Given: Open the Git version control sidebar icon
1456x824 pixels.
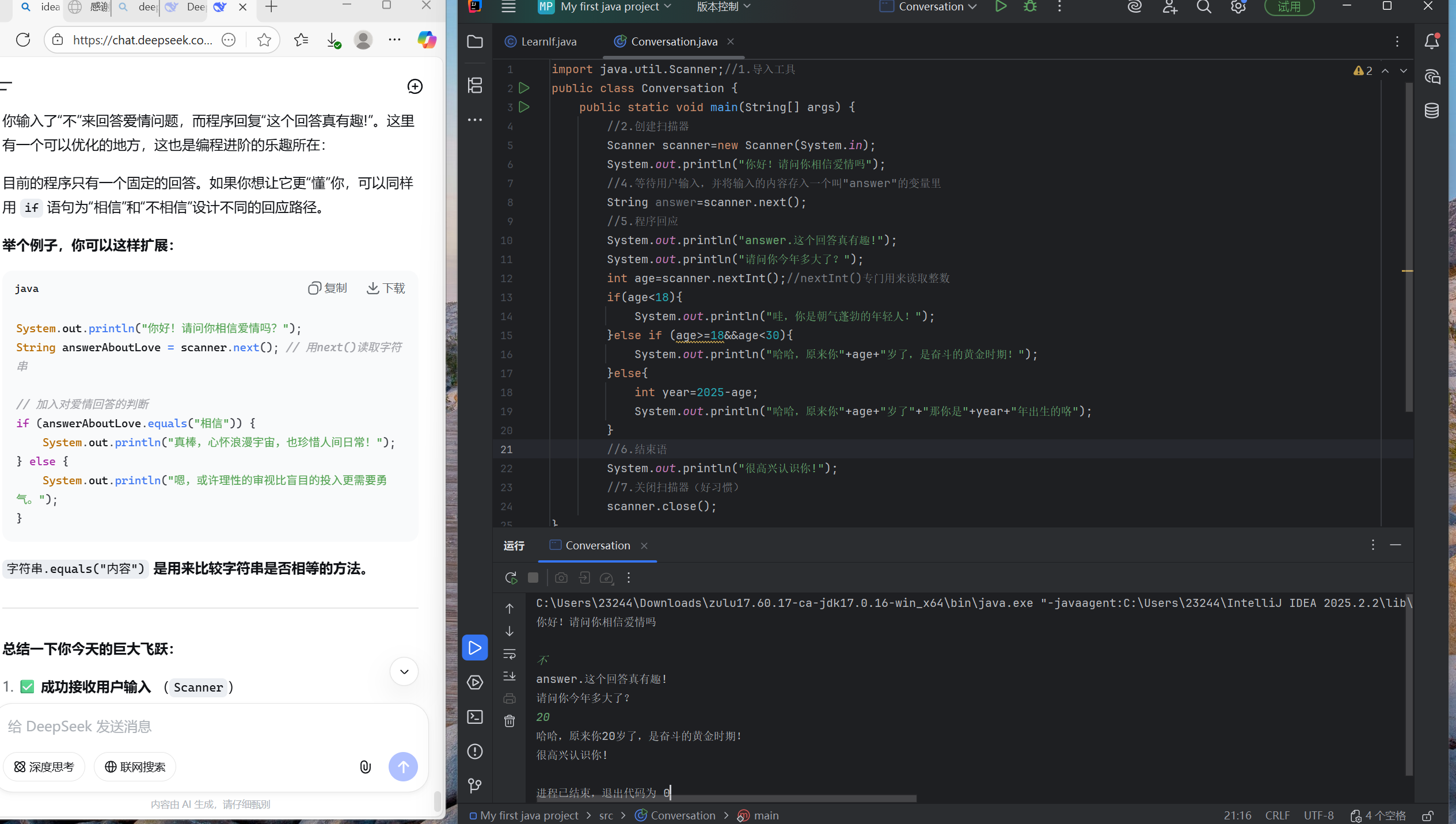Looking at the screenshot, I should [x=475, y=785].
